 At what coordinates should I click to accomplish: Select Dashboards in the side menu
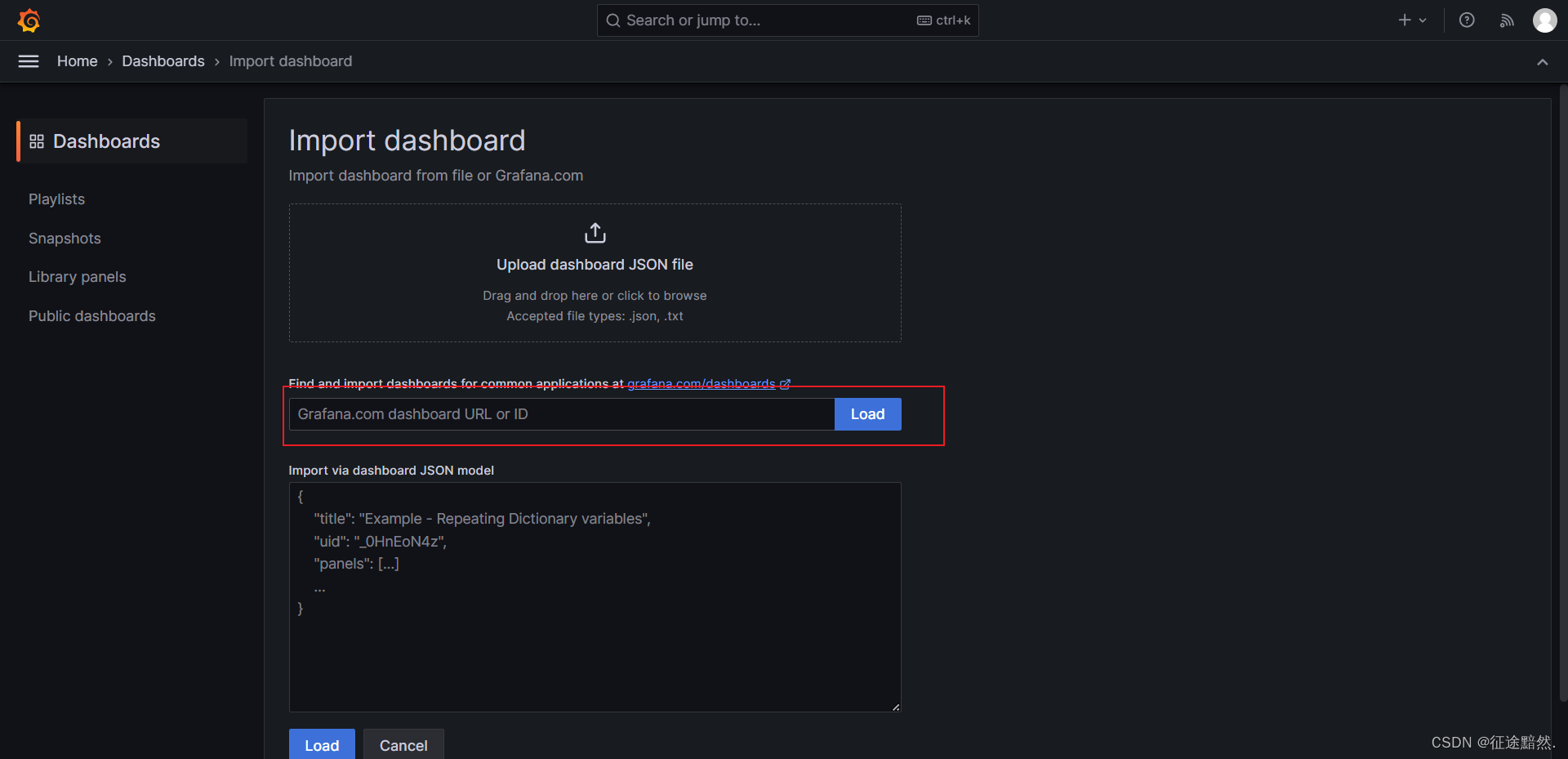pos(132,141)
